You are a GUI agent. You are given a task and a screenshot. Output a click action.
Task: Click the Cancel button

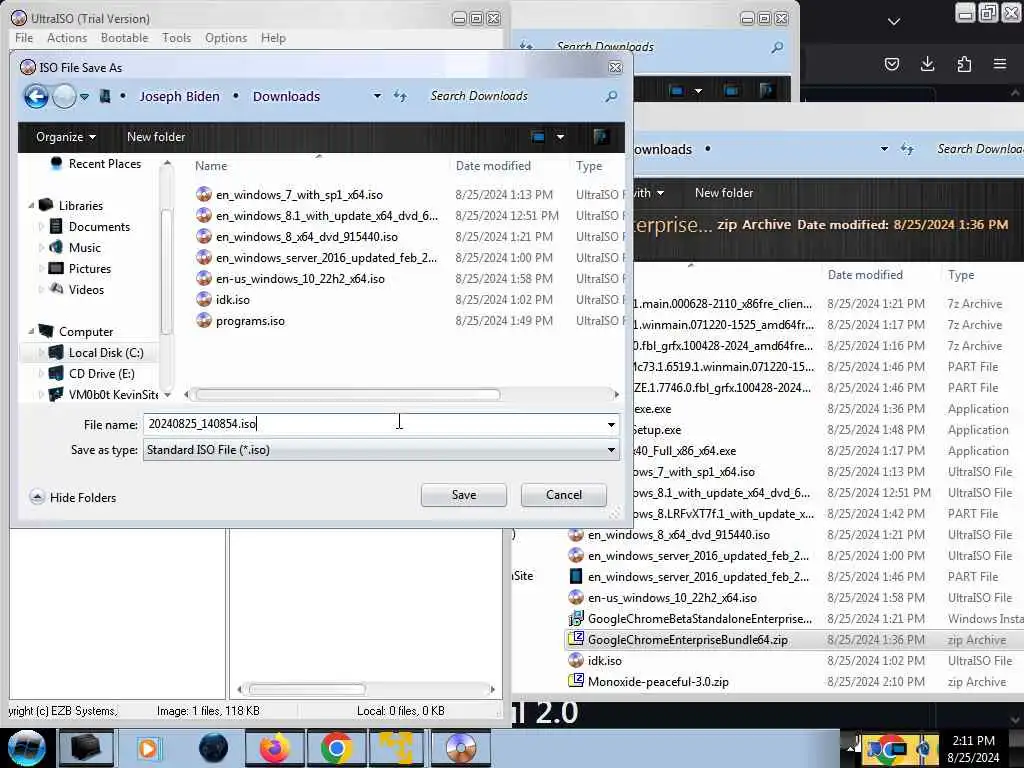[x=564, y=495]
